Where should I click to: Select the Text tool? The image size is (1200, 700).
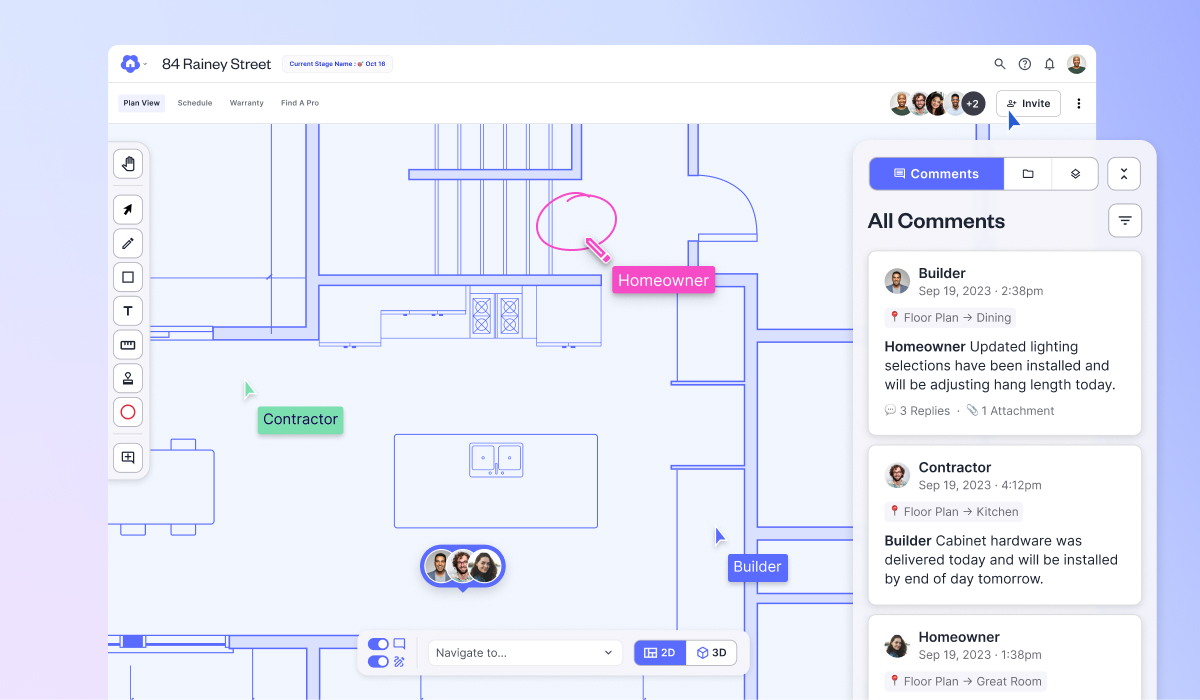point(128,311)
